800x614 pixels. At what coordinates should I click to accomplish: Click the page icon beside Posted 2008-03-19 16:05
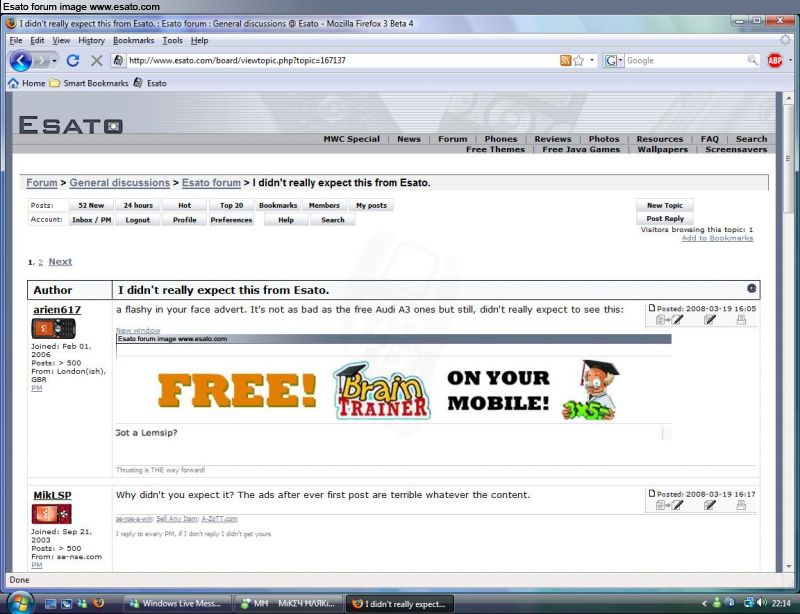pyautogui.click(x=652, y=308)
